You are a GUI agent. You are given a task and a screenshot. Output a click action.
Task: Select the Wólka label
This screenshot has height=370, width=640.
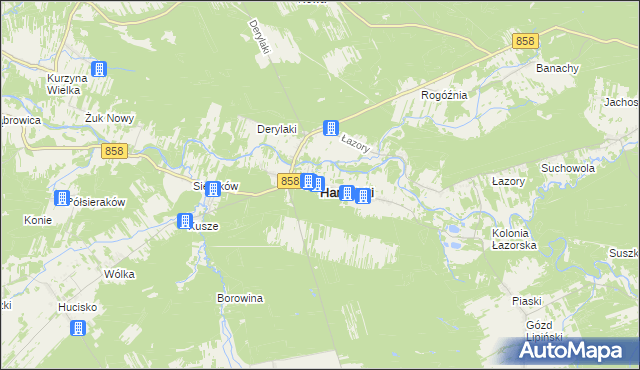pyautogui.click(x=119, y=274)
